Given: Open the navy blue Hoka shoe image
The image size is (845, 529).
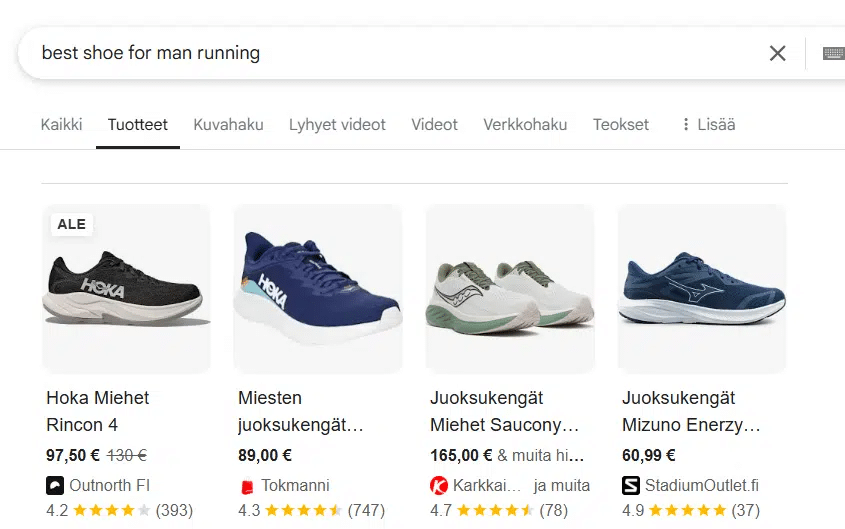Looking at the screenshot, I should tap(318, 289).
